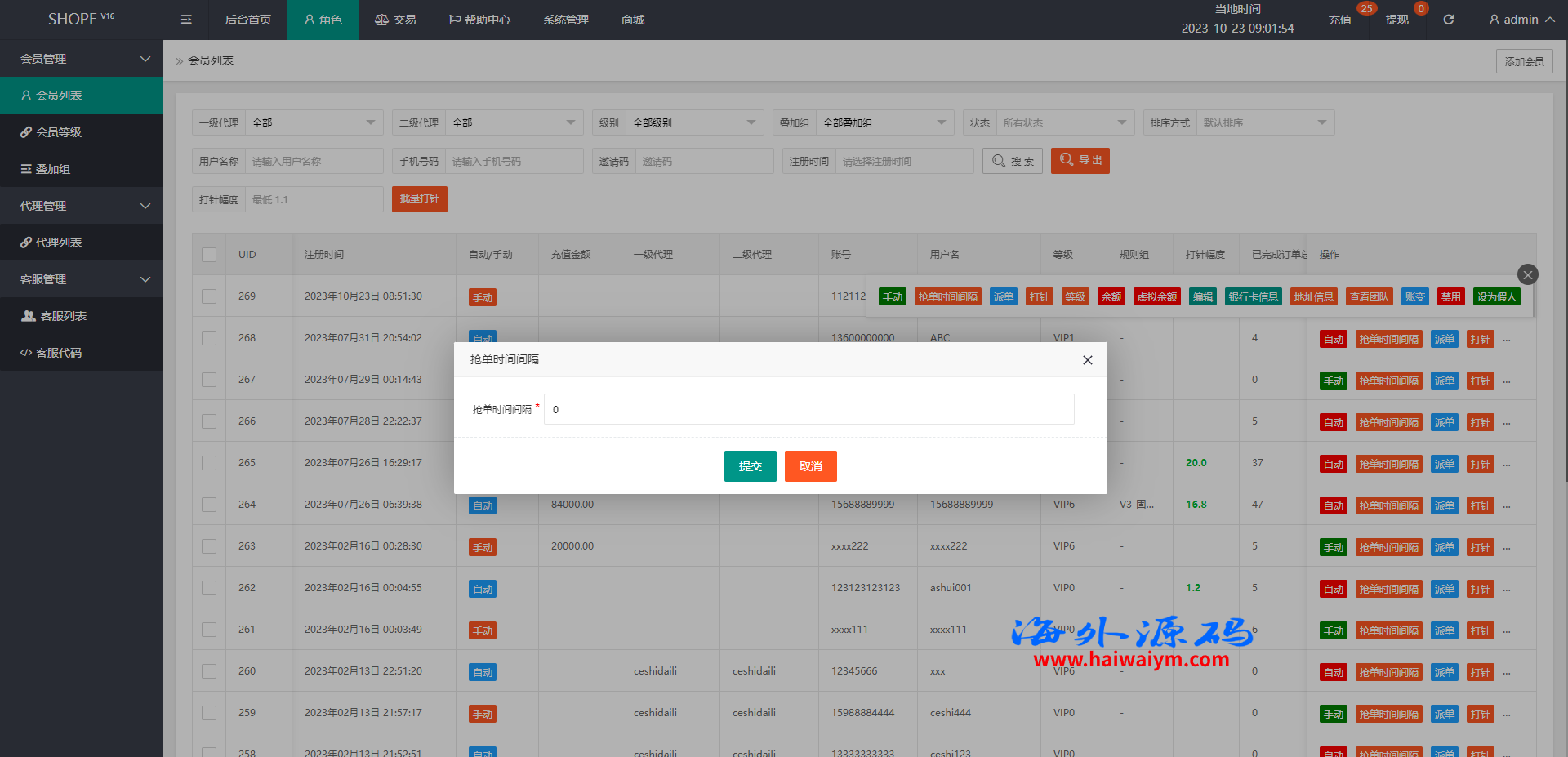
Task: Click the 提现 notification with badge 0
Action: 1397,20
